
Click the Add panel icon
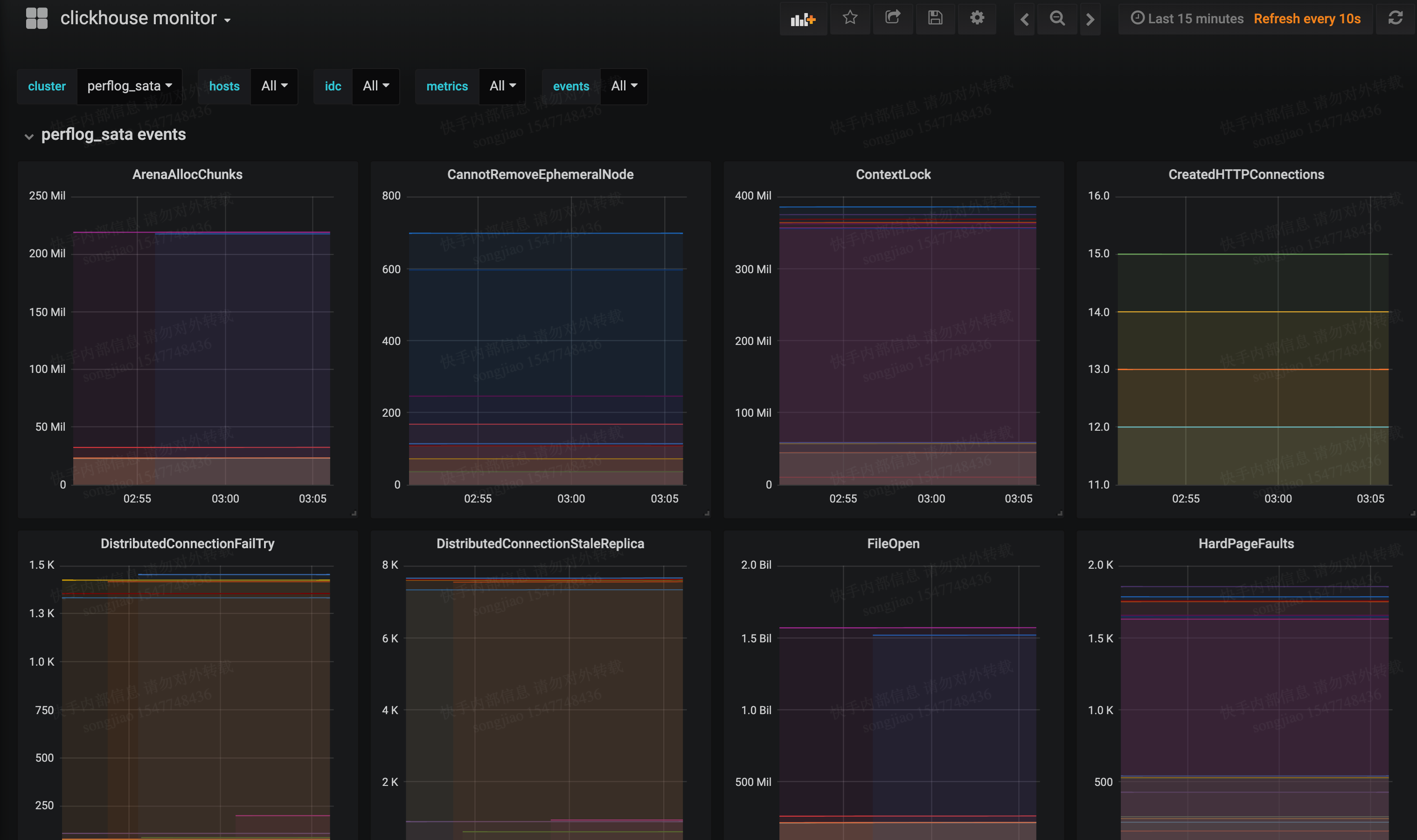coord(803,19)
